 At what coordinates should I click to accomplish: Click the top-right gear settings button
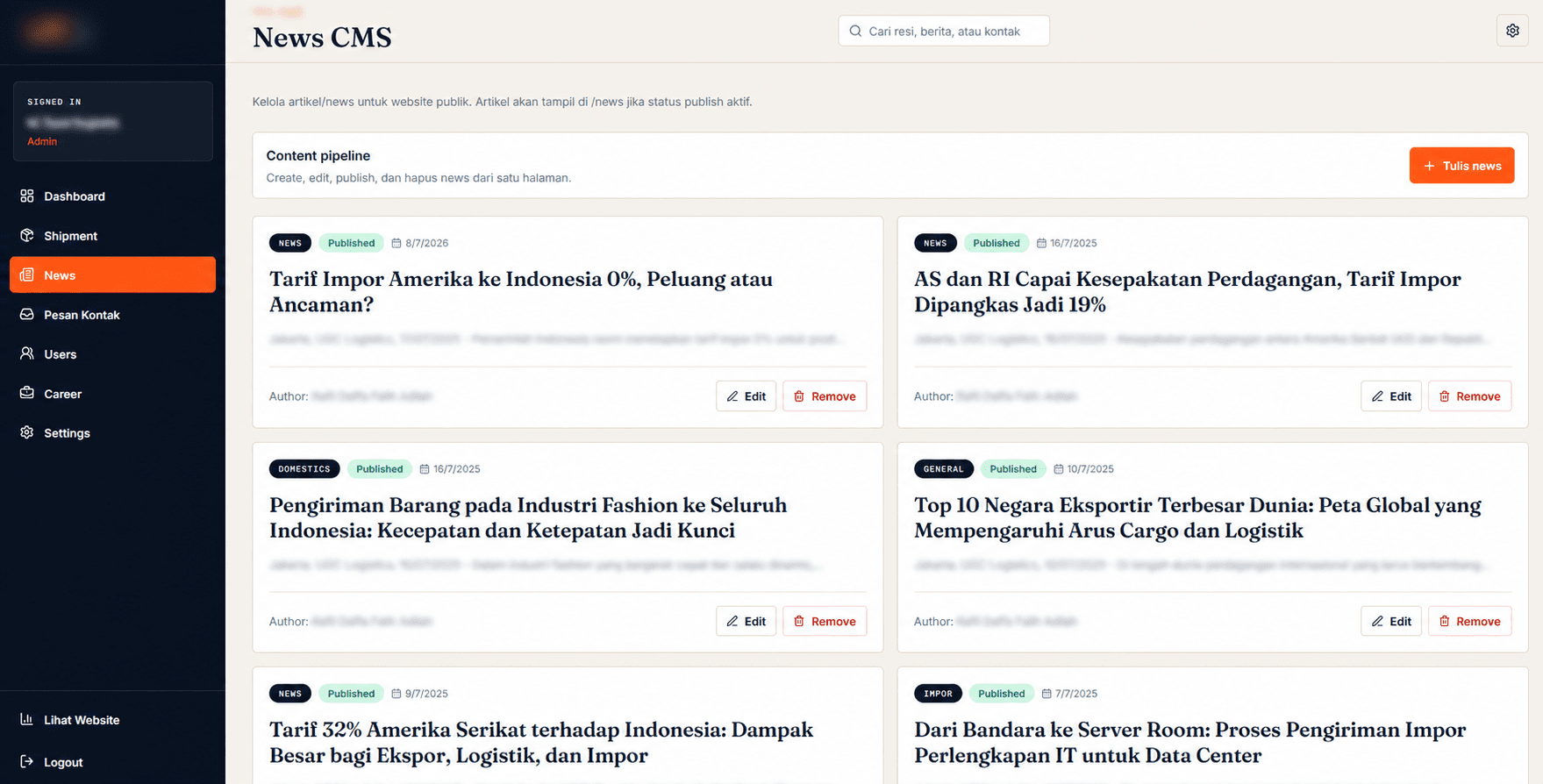tap(1512, 31)
